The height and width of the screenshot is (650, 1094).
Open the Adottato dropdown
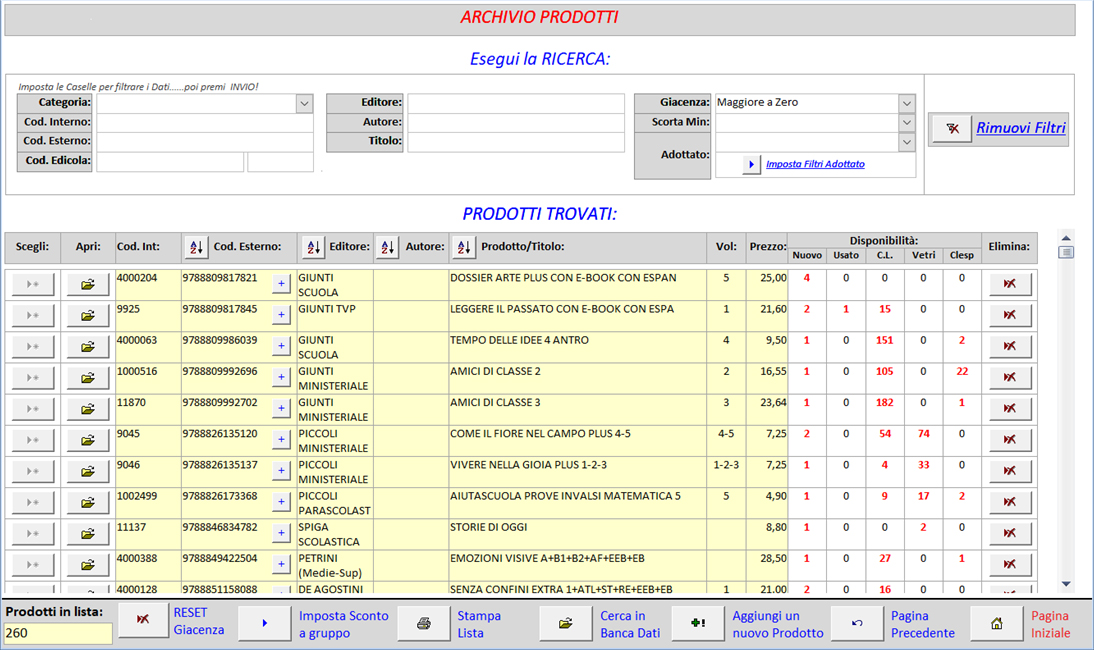coord(906,142)
